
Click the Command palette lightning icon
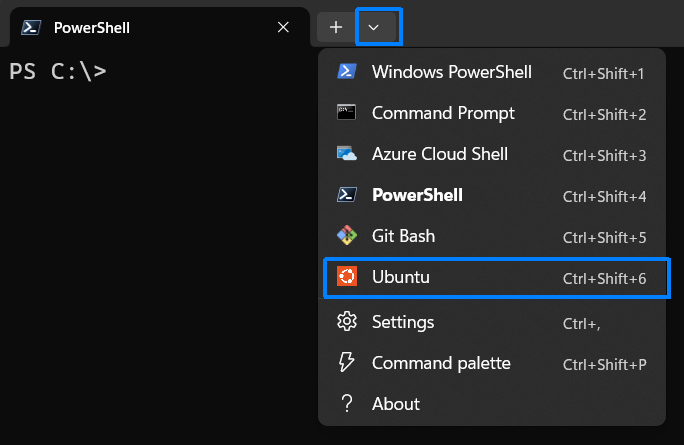(347, 362)
